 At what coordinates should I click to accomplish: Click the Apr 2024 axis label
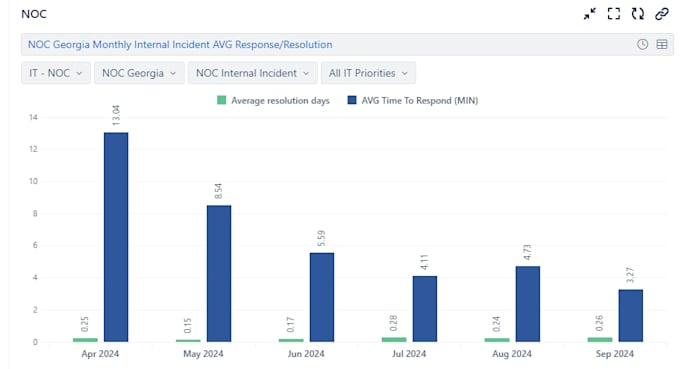click(x=100, y=354)
